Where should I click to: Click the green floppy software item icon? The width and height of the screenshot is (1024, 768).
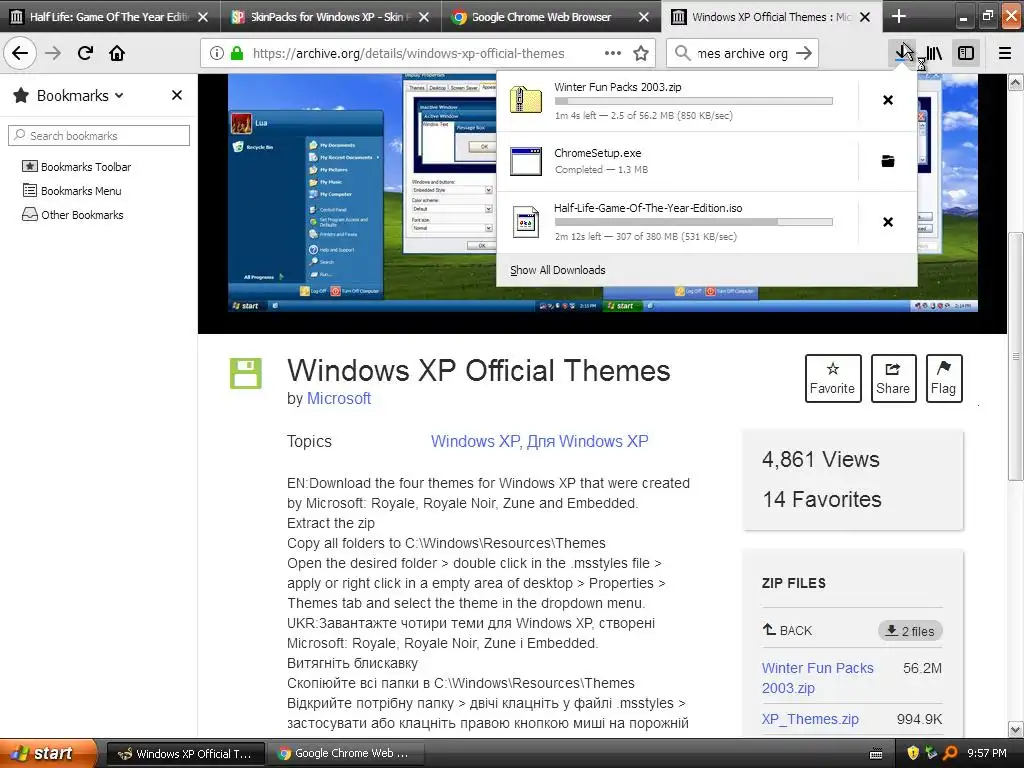pos(246,373)
